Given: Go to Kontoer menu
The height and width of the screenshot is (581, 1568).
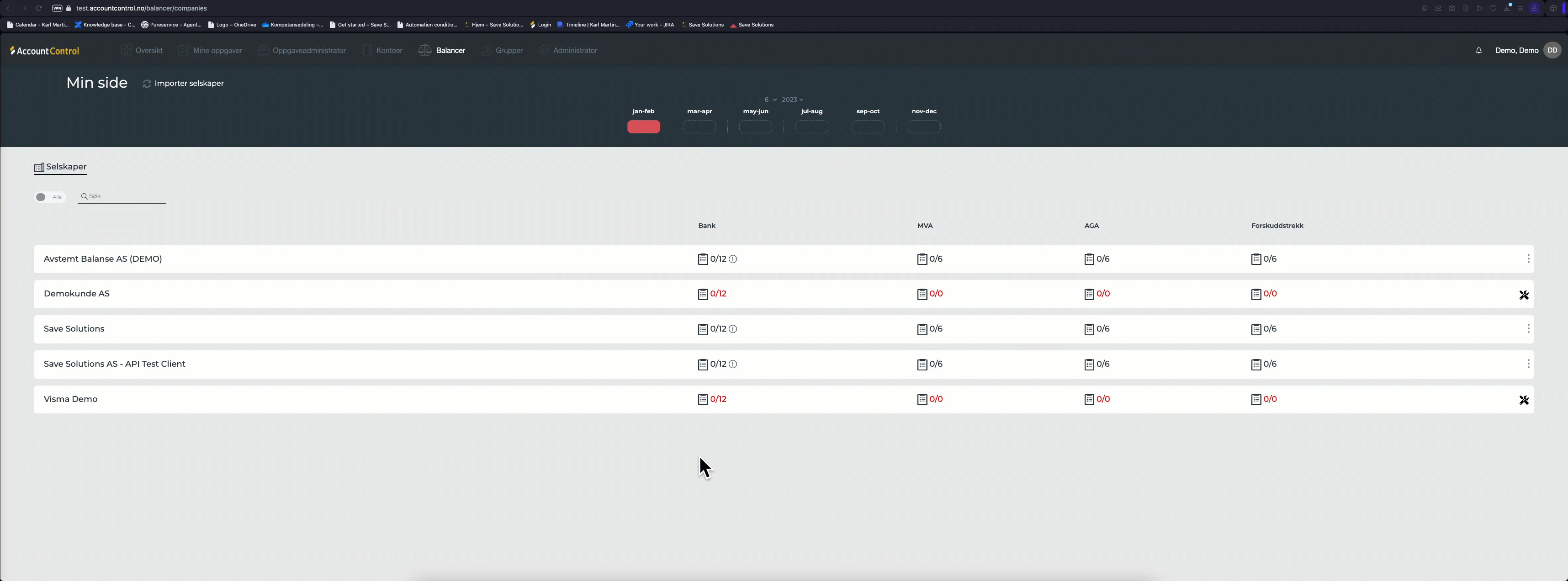Looking at the screenshot, I should 388,51.
